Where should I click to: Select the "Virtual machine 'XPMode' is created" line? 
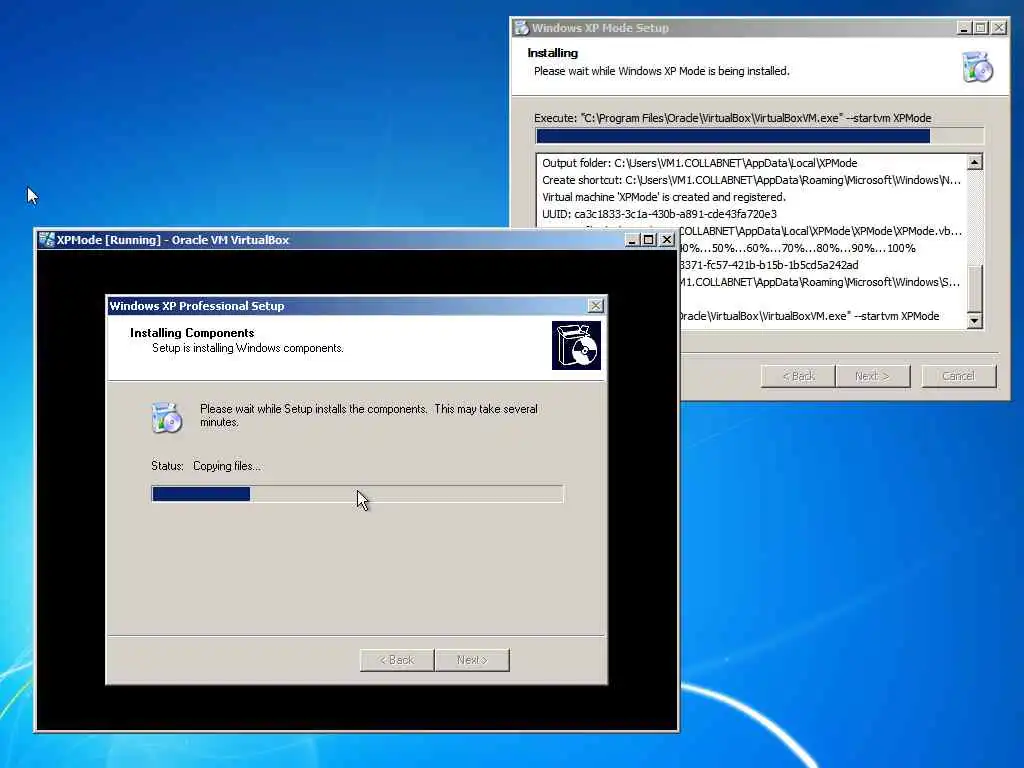(x=664, y=197)
